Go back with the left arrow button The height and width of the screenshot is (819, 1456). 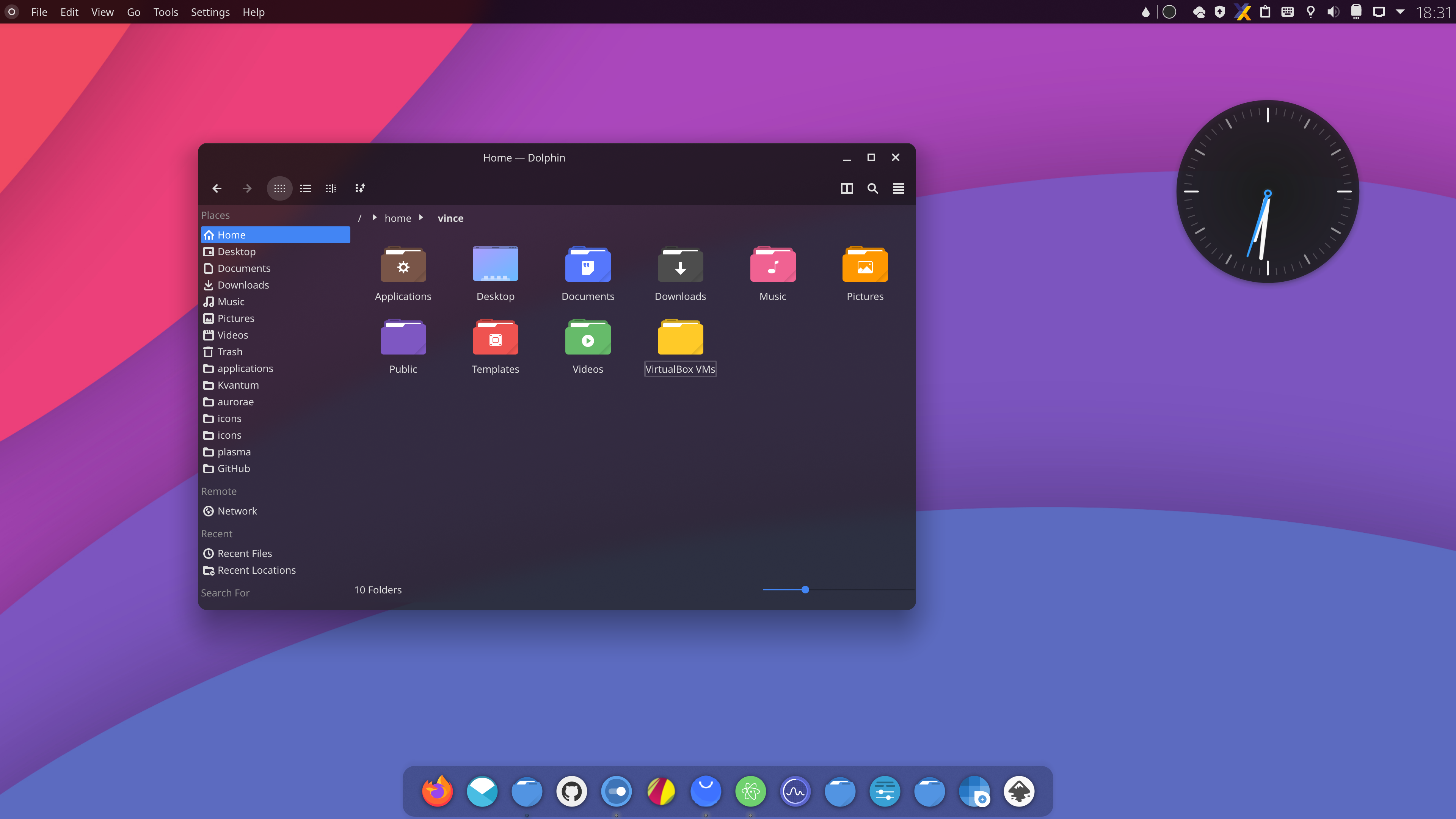click(x=217, y=188)
